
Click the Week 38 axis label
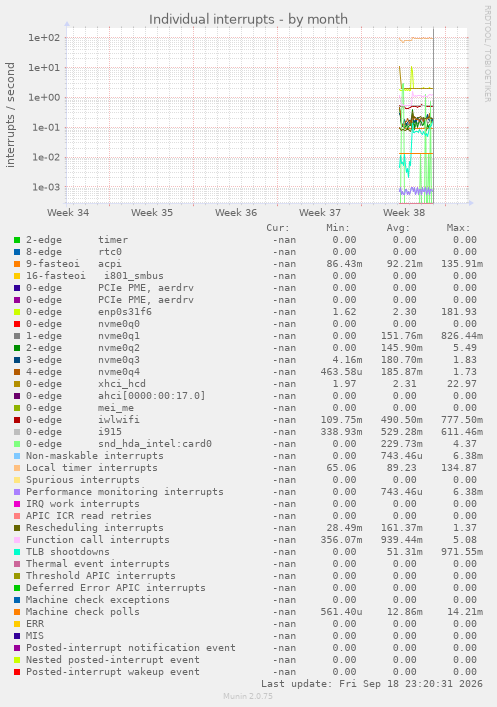pos(404,213)
